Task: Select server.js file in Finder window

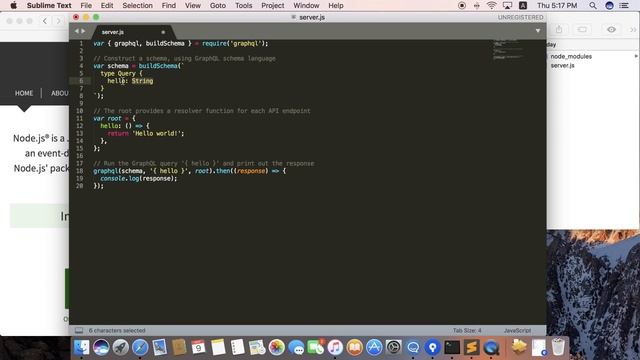Action: click(x=562, y=65)
